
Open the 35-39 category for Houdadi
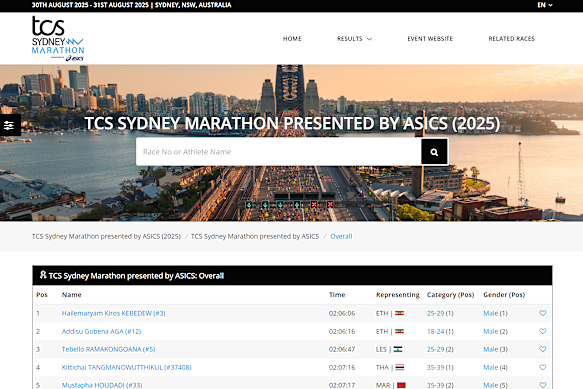[435, 385]
